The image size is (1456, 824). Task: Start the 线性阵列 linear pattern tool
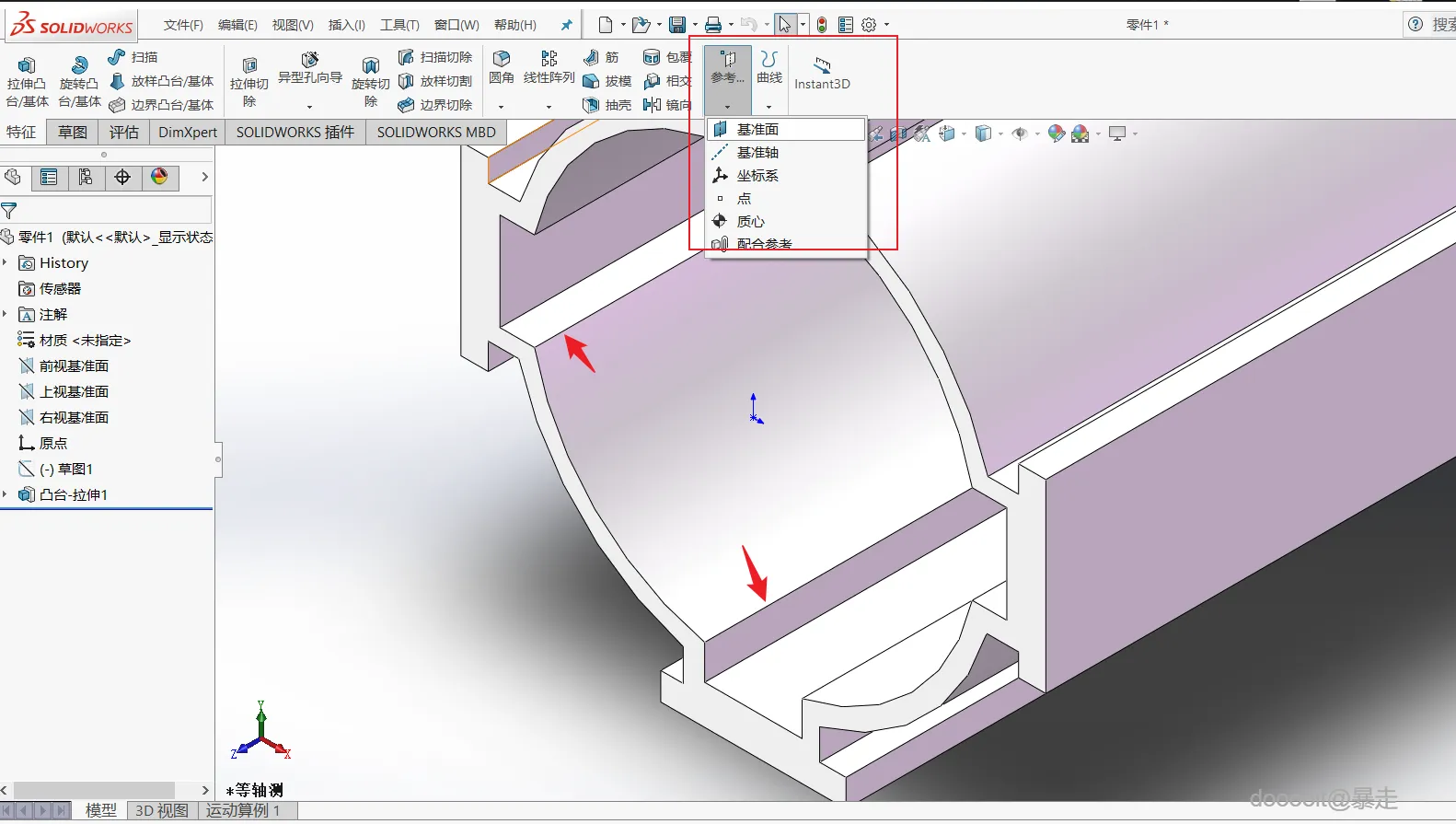point(549,67)
